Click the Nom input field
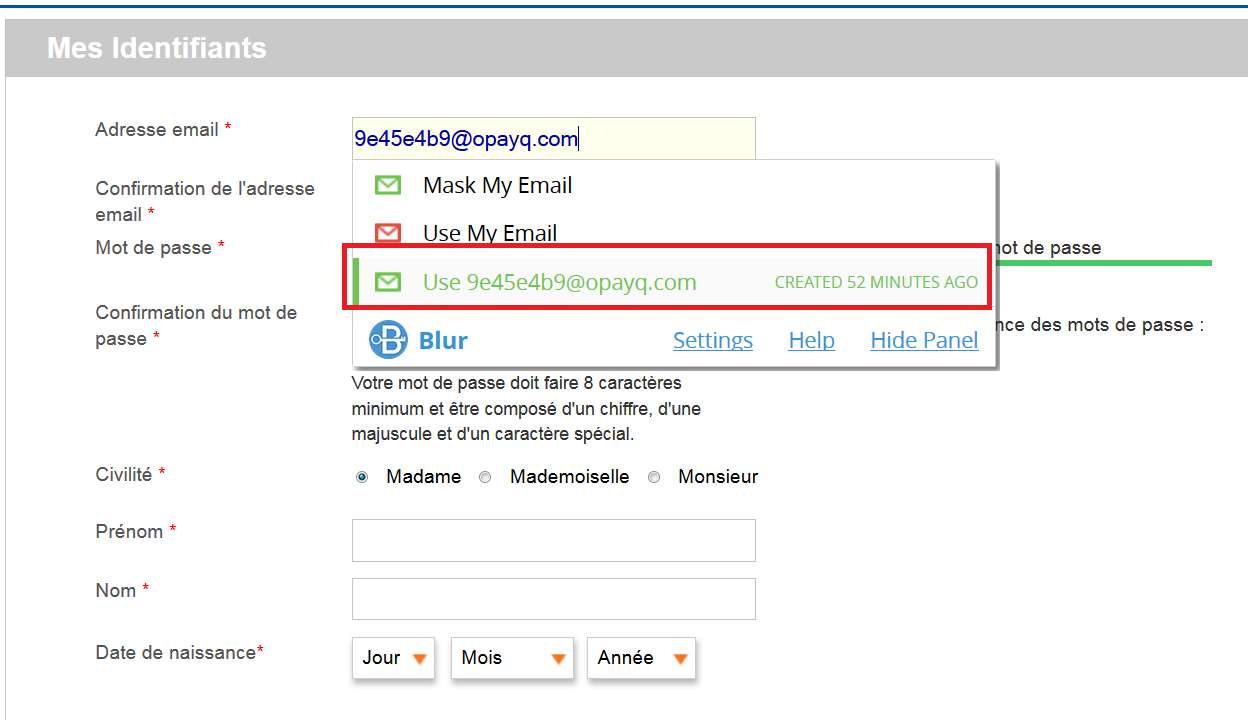Screen dimensions: 1248x720 coord(554,599)
